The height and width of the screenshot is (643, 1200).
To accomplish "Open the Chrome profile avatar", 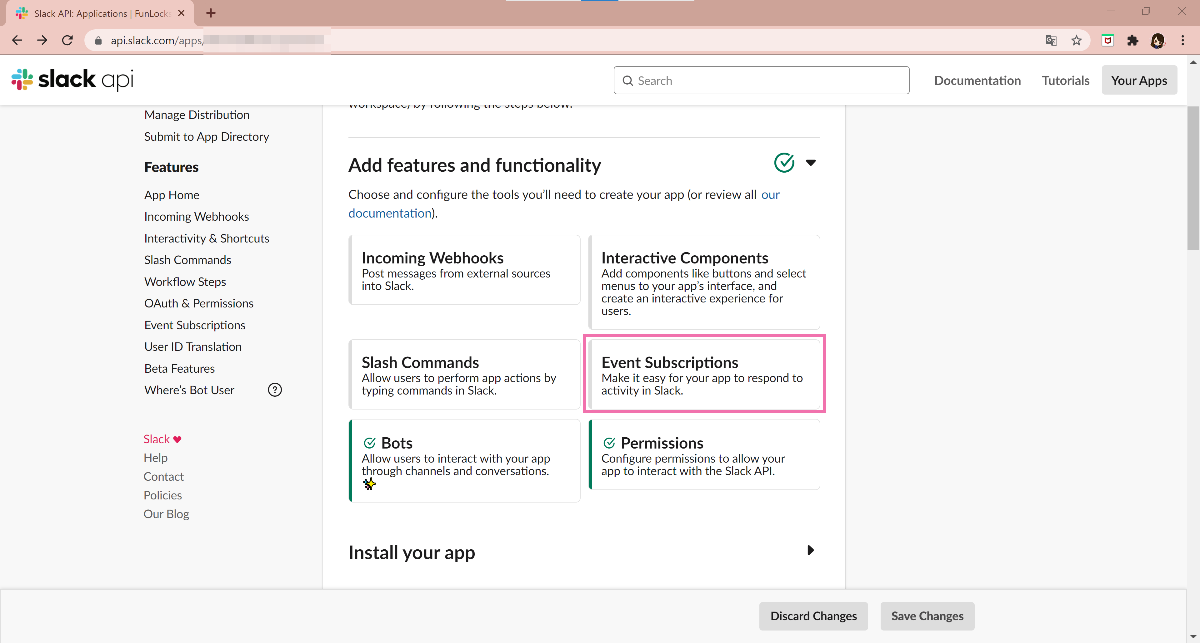I will pos(1158,40).
